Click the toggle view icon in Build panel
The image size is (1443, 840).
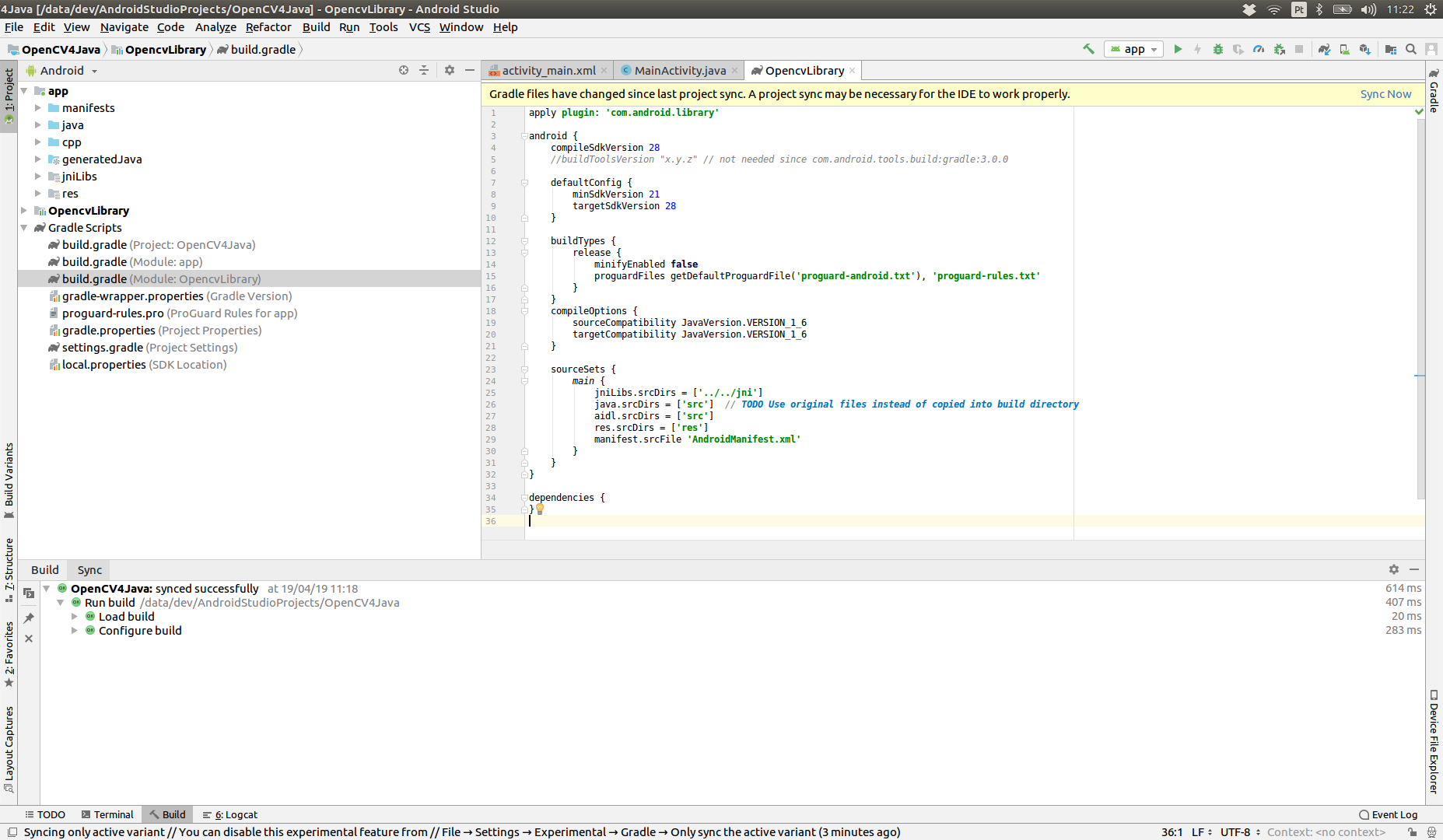pyautogui.click(x=29, y=593)
